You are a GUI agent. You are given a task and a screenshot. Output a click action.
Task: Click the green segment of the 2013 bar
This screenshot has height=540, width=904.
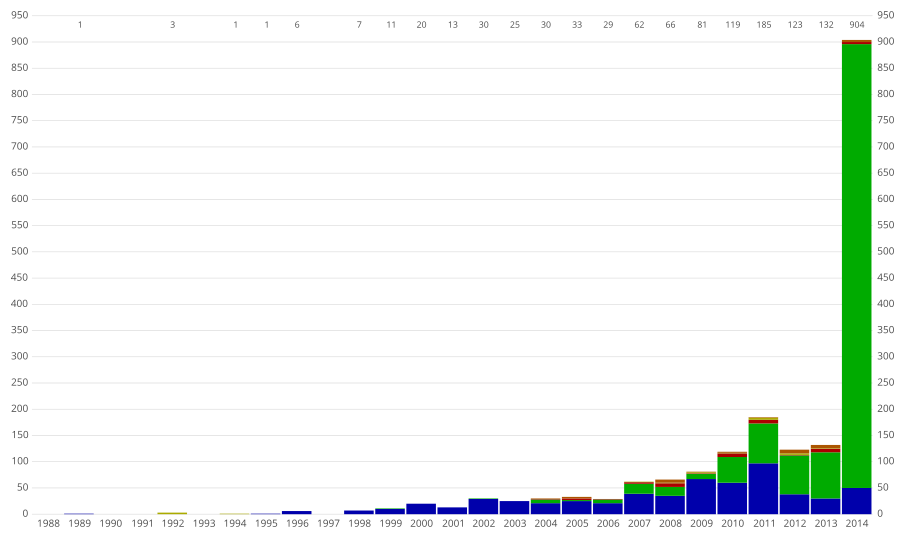[x=825, y=475]
